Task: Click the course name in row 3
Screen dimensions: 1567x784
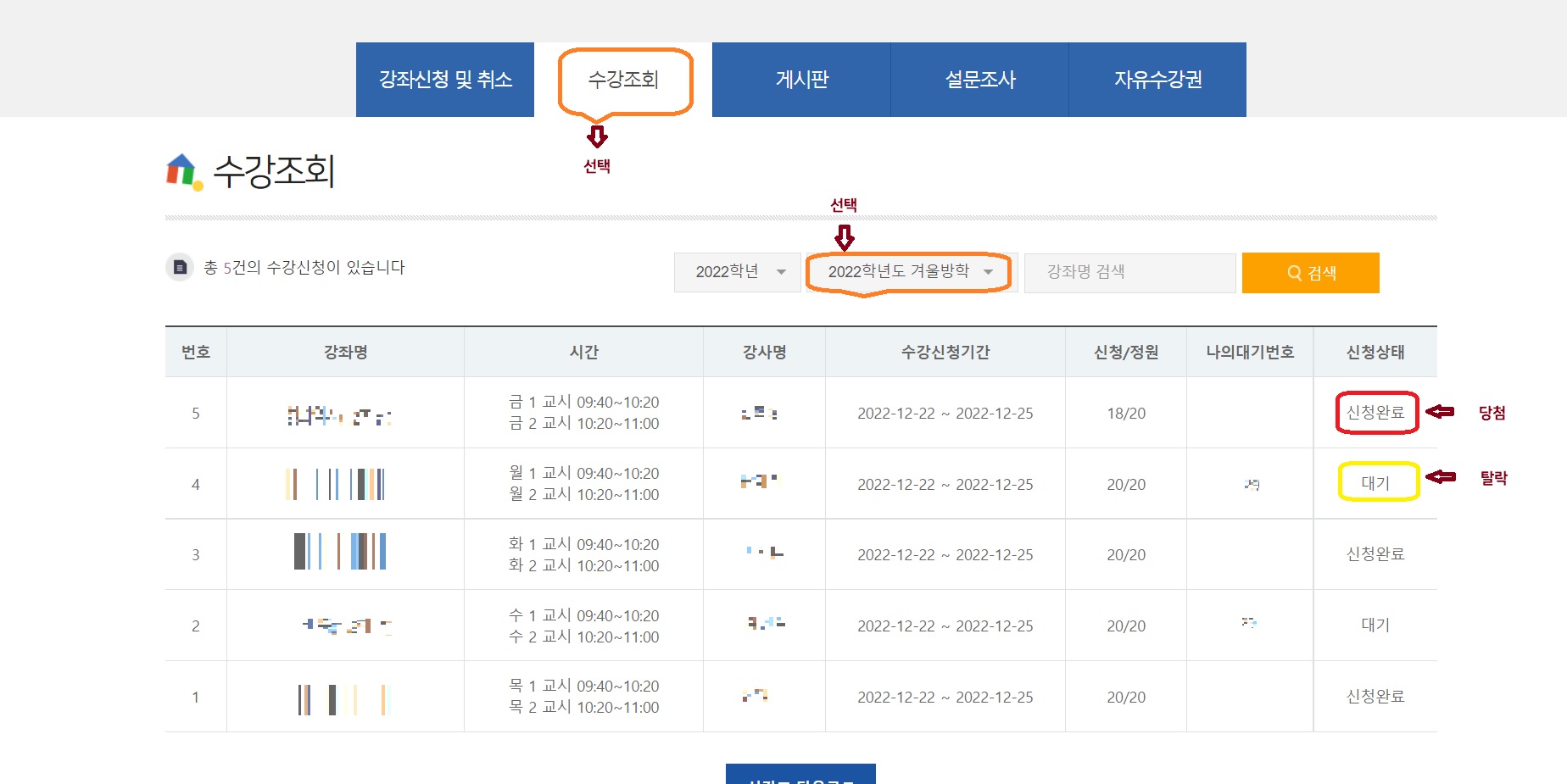Action: pos(340,551)
